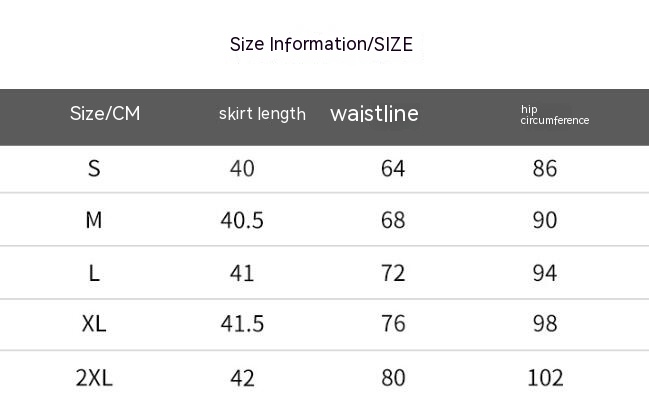The width and height of the screenshot is (649, 408).
Task: Click the skirt length column header
Action: 262,114
